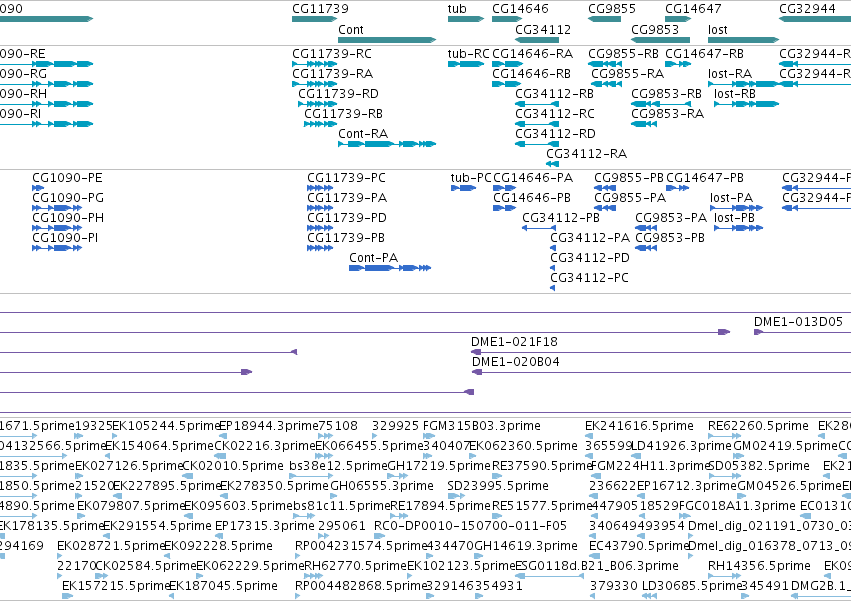Click the CG1090-PH protein label
The width and height of the screenshot is (851, 601).
click(68, 218)
